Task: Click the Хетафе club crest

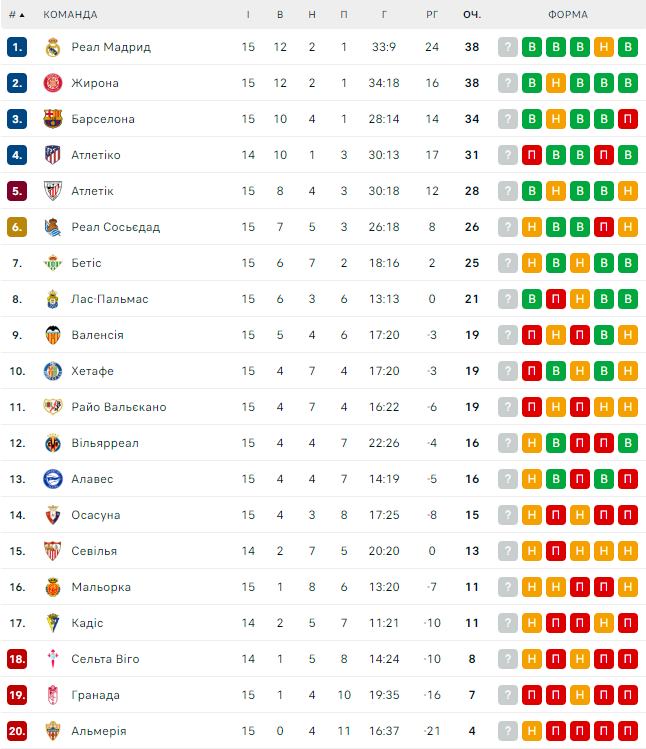Action: click(x=53, y=371)
